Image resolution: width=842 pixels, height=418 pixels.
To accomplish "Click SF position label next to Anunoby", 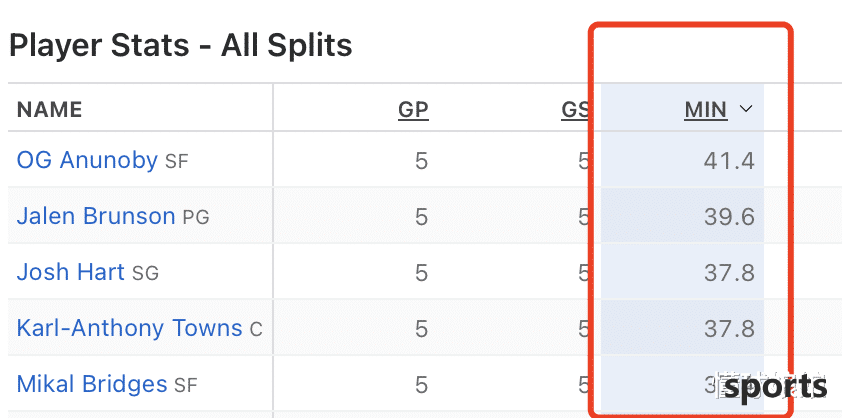I will click(x=177, y=162).
